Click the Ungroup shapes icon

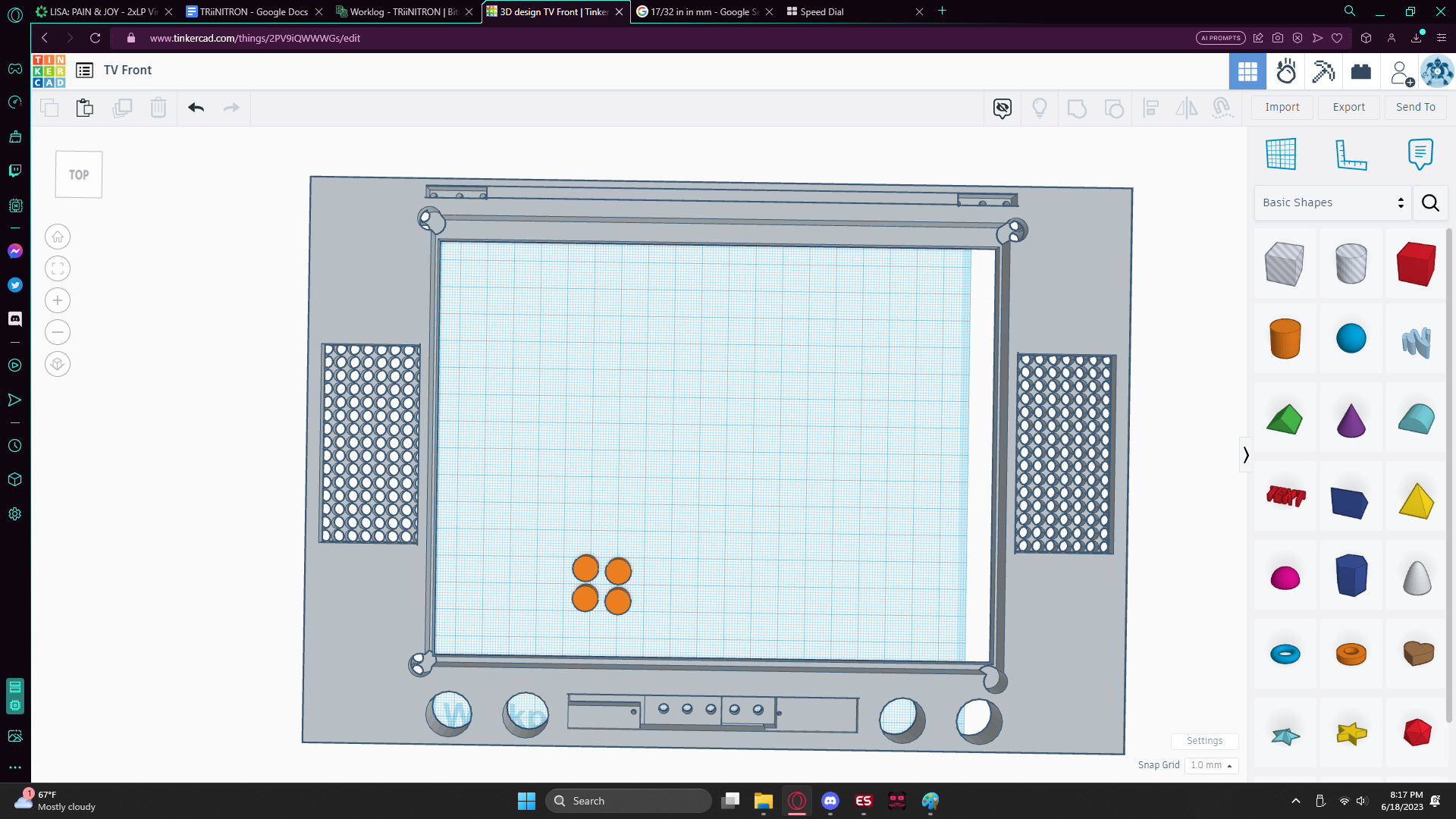[x=1114, y=108]
